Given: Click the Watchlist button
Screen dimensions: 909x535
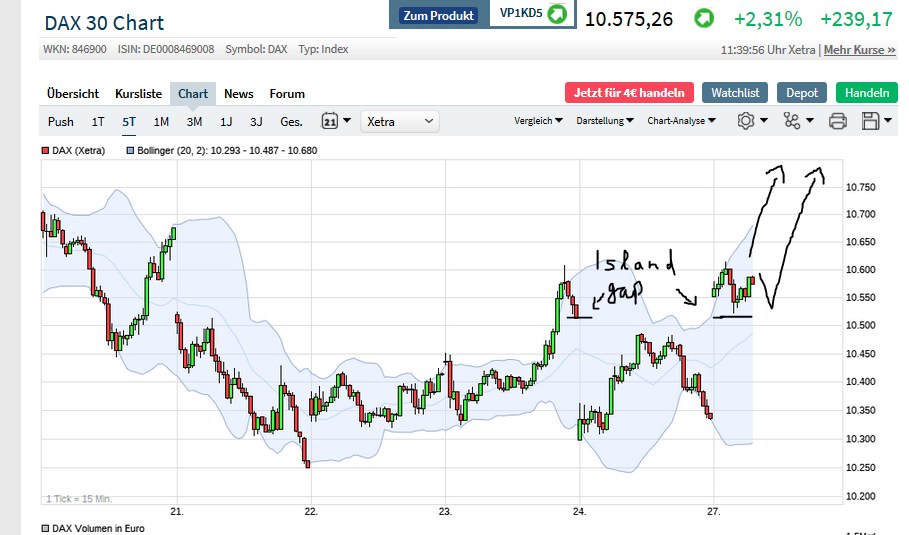Looking at the screenshot, I should (x=735, y=93).
